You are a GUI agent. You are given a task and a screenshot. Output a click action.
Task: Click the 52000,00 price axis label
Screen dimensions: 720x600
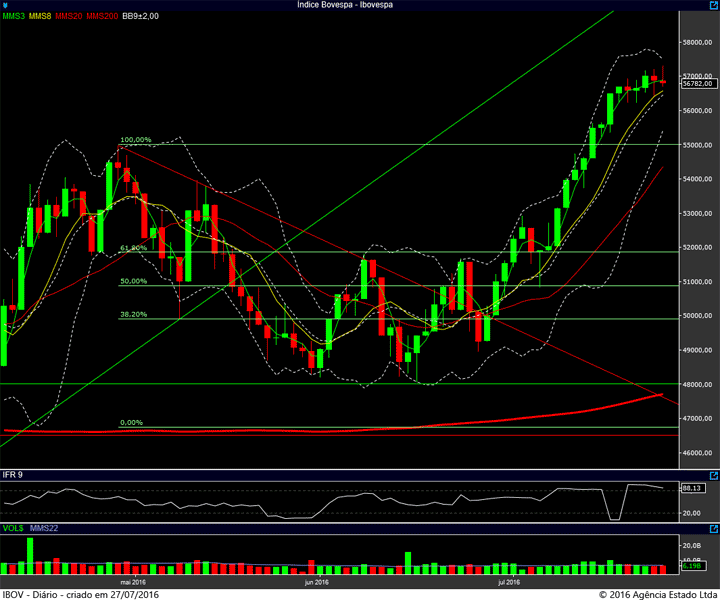point(698,247)
